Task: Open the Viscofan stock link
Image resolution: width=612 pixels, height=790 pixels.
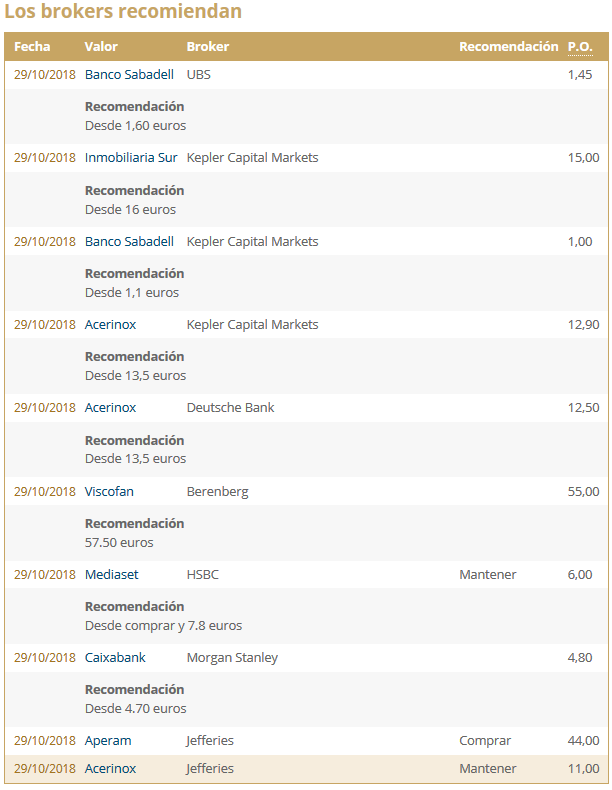Action: tap(109, 491)
